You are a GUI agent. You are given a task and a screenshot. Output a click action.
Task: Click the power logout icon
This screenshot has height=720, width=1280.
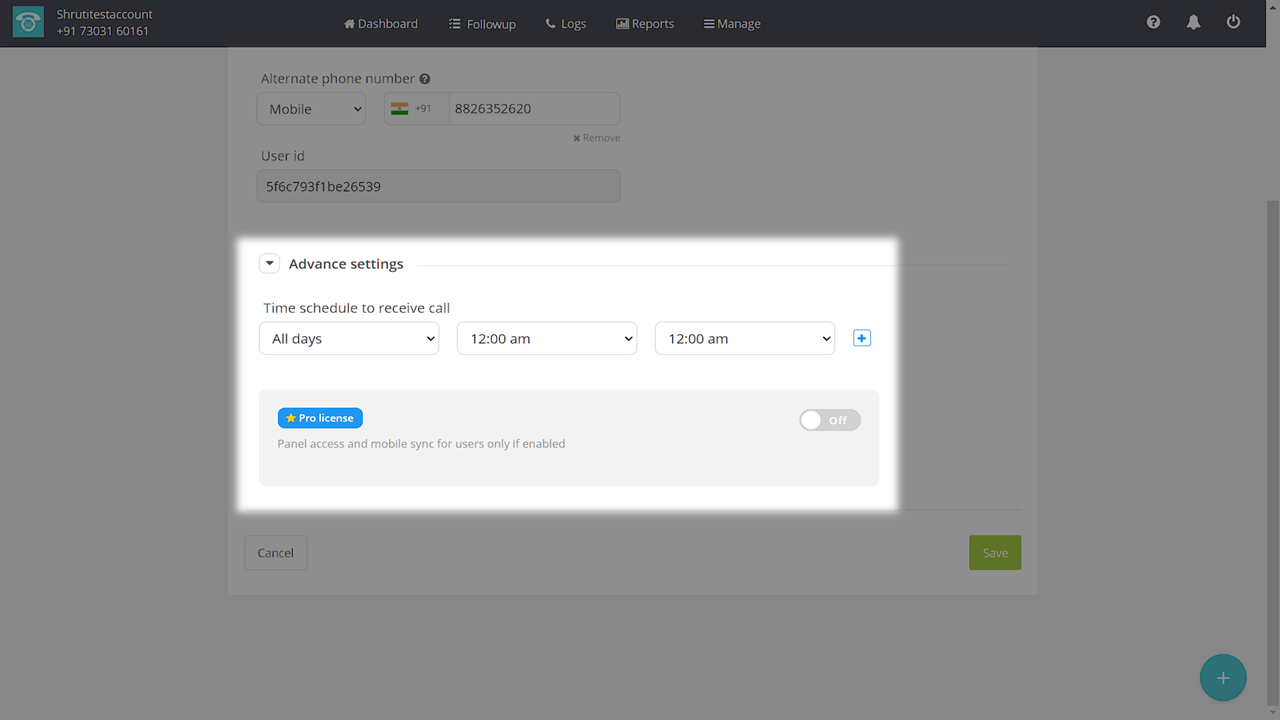(x=1233, y=22)
